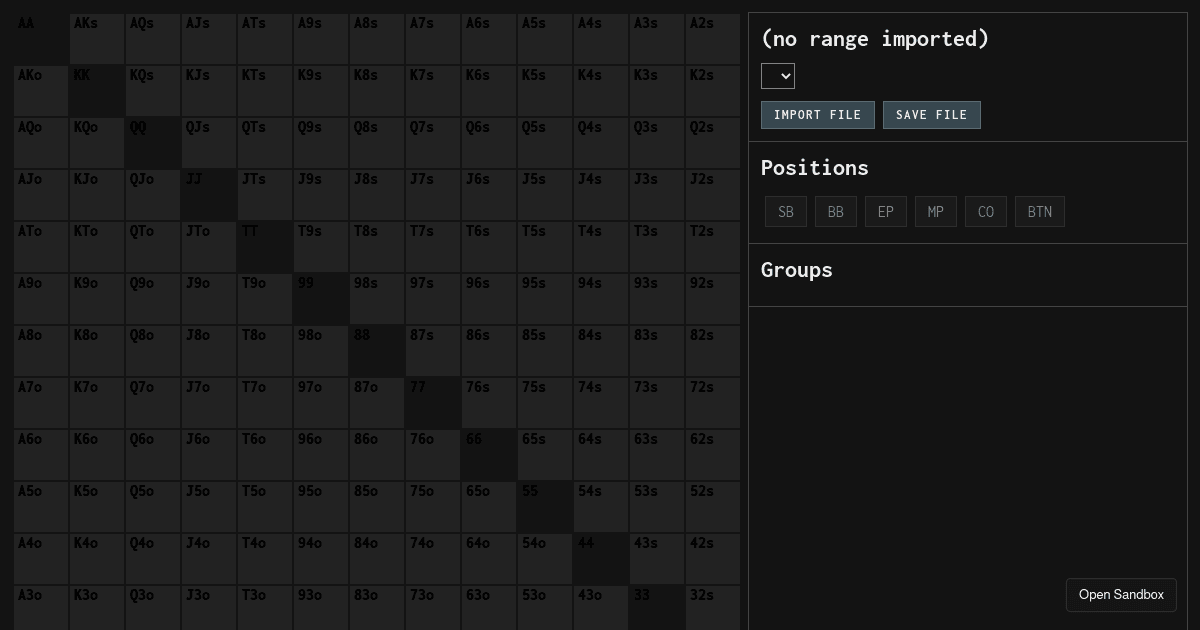The width and height of the screenshot is (1200, 630).
Task: Open the range selection dropdown
Action: coord(778,76)
